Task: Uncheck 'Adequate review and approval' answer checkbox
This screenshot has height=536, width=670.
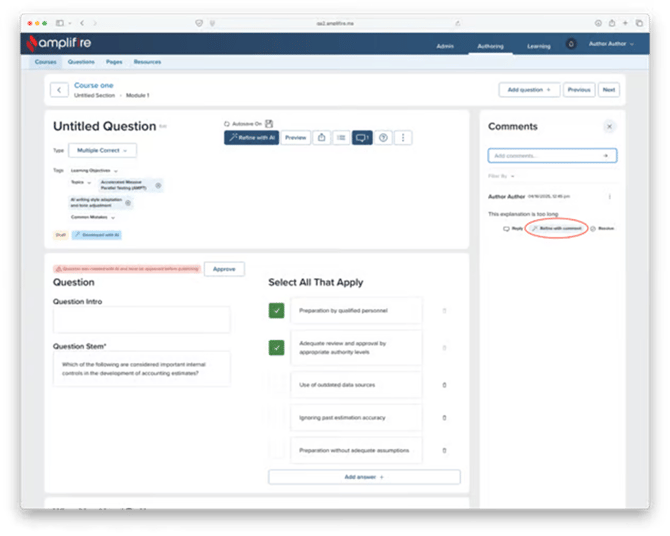Action: pos(277,348)
